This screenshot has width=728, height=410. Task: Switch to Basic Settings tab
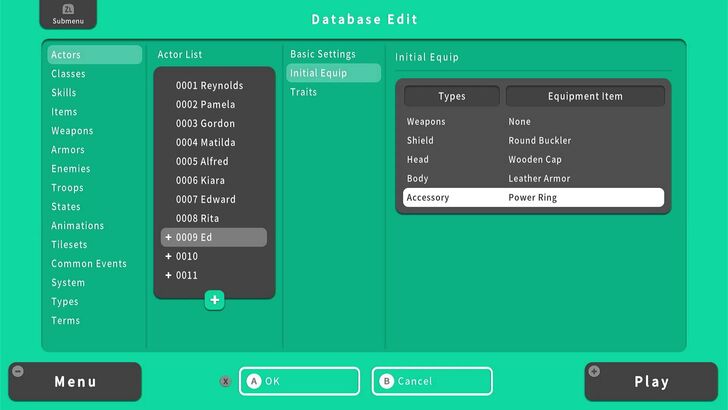323,54
